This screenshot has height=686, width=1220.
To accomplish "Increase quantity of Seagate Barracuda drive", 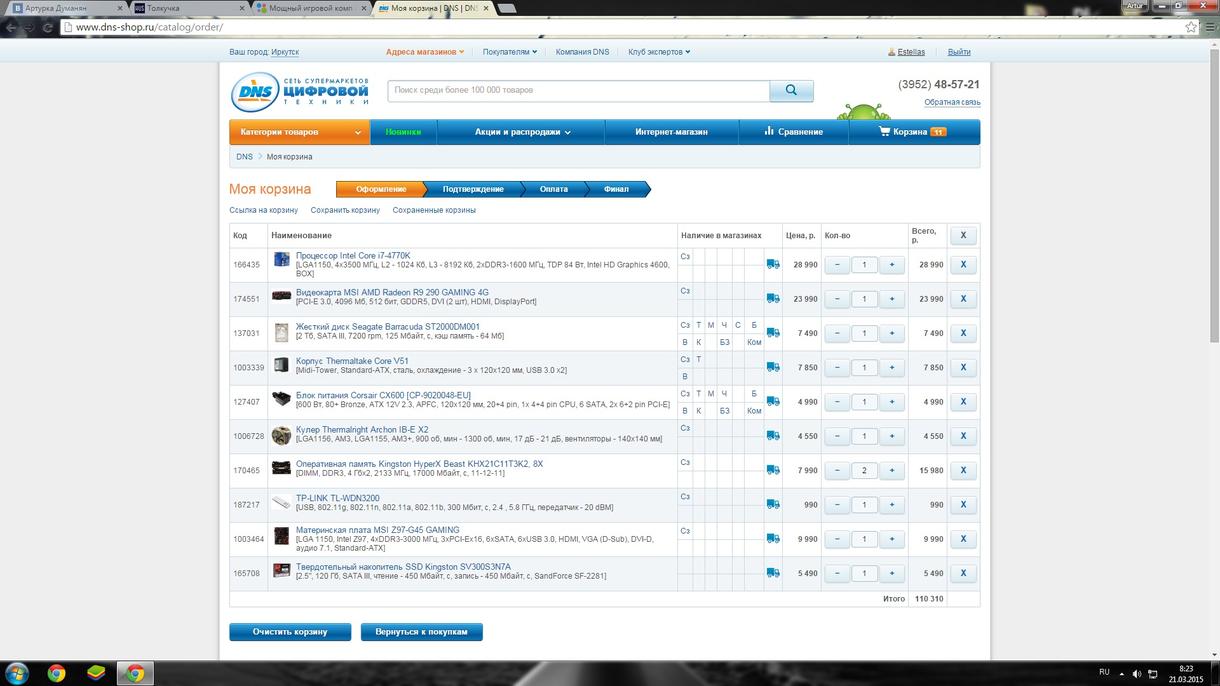I will coord(892,333).
